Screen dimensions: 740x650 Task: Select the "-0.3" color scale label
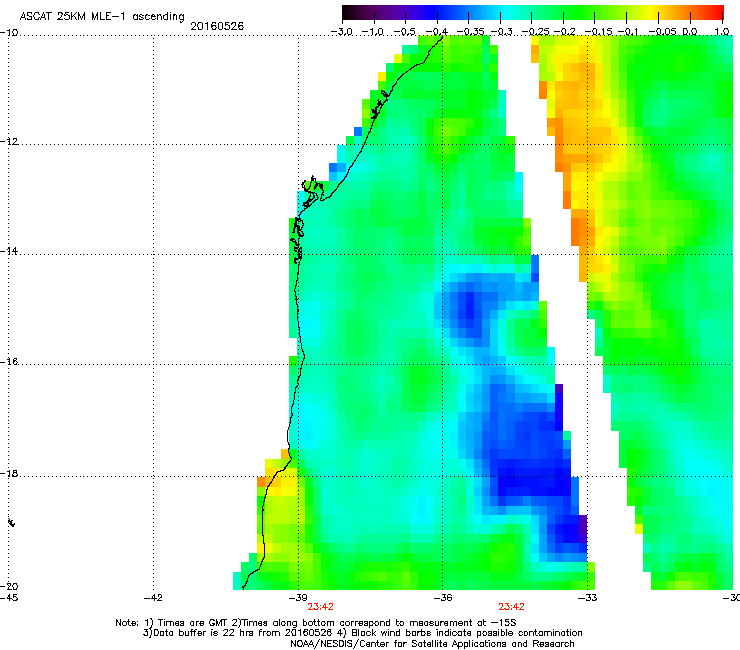(x=501, y=32)
